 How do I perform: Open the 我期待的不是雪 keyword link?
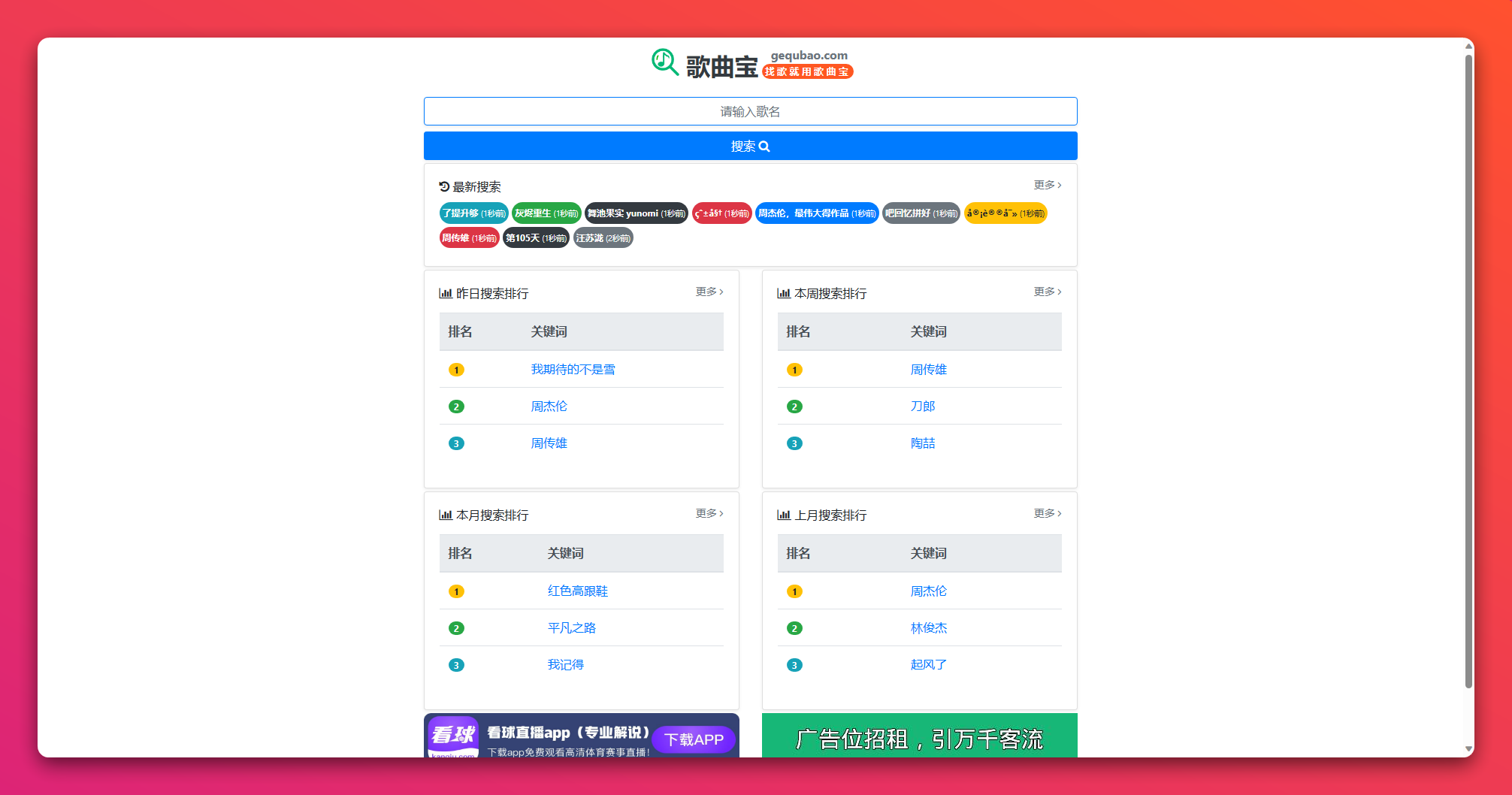573,370
